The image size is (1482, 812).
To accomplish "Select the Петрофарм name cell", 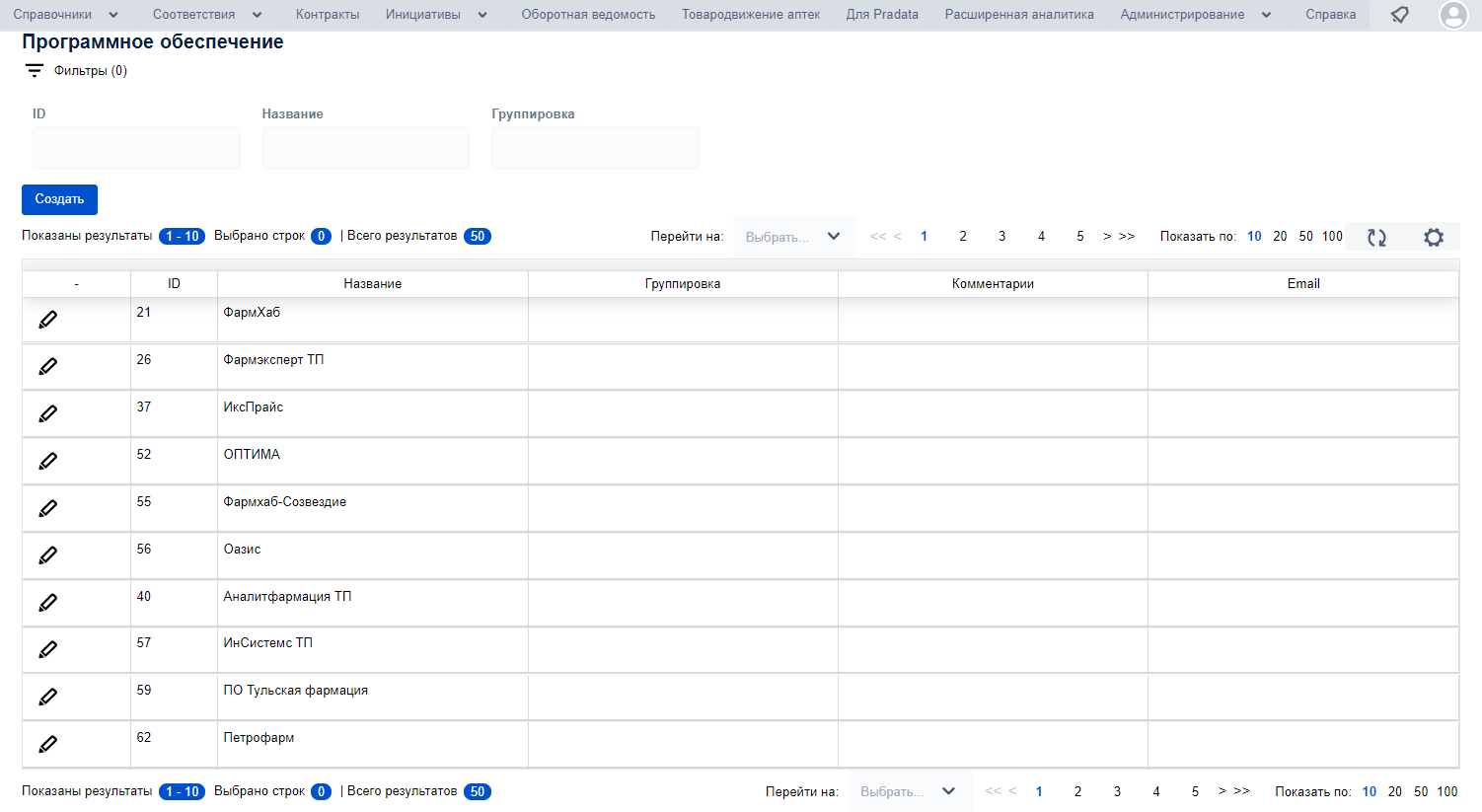I will [373, 745].
